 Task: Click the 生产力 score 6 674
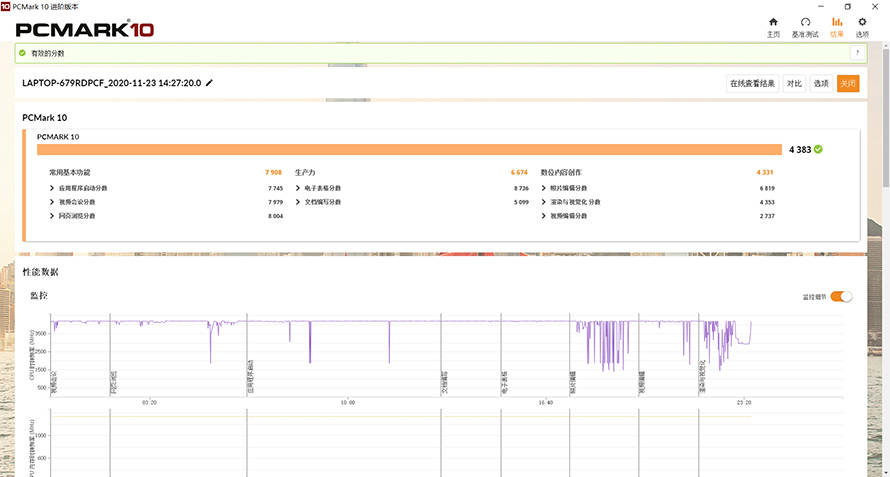[x=519, y=172]
